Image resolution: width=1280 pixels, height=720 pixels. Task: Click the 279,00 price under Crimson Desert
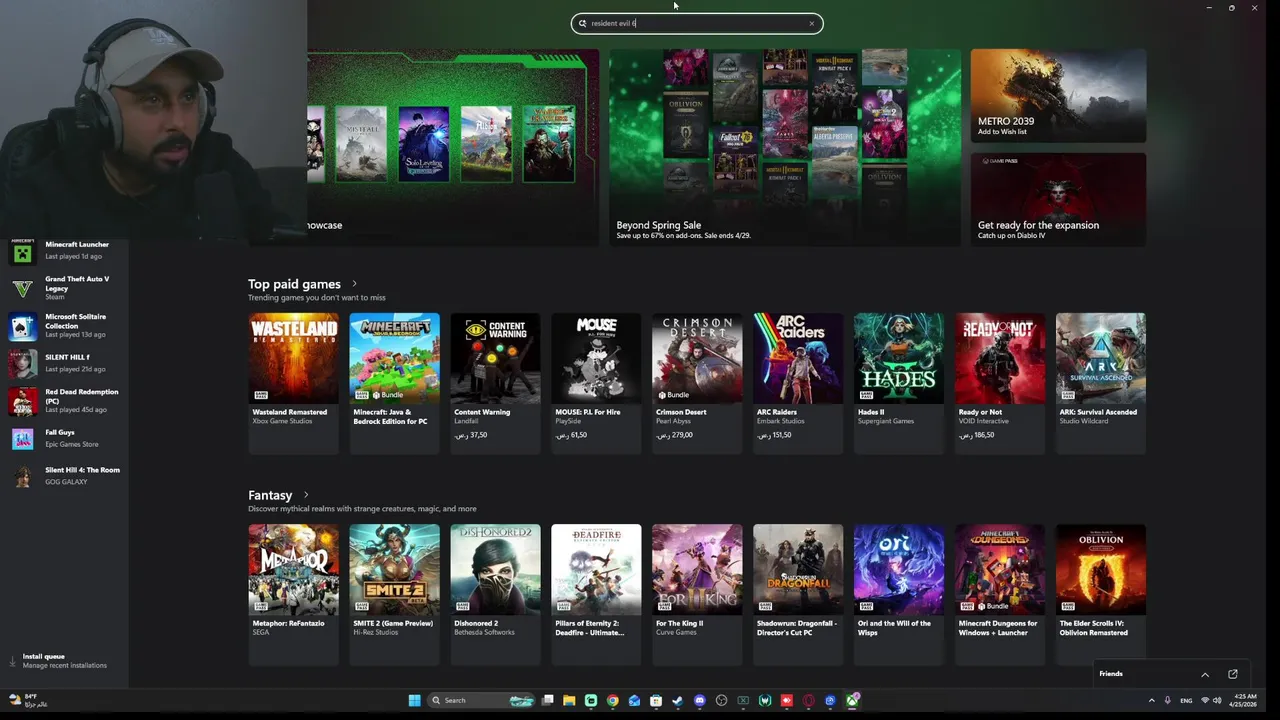[674, 435]
